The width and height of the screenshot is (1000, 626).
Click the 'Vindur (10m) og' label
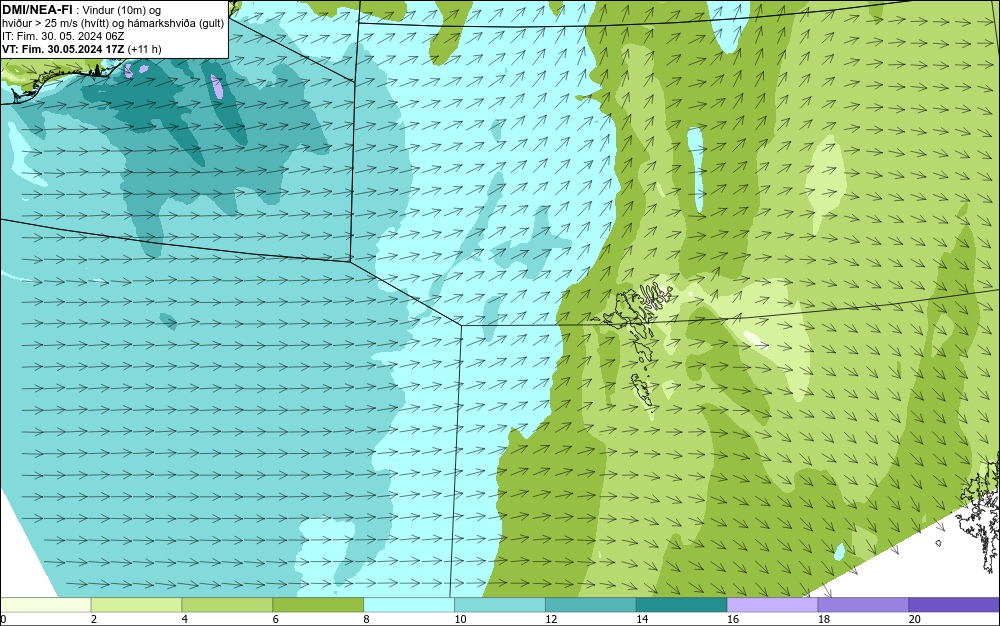pos(122,10)
